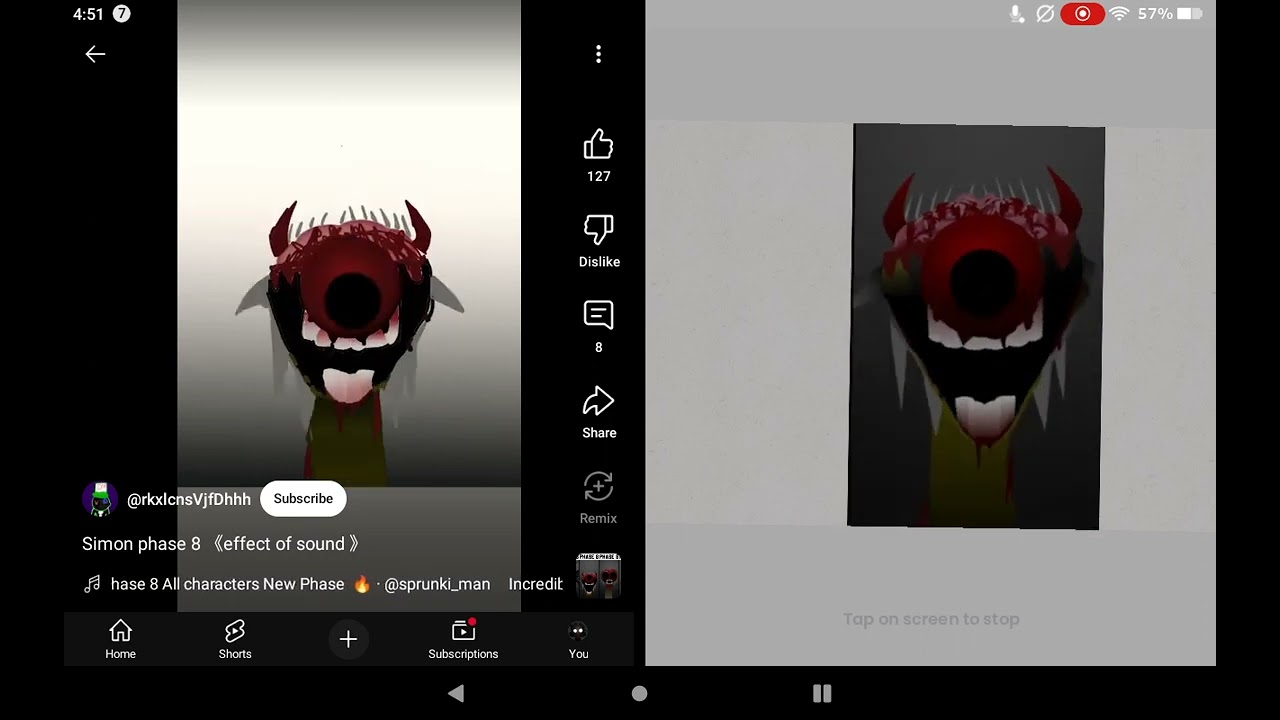Open the You profile tab
Viewport: 1280px width, 720px height.
[x=578, y=639]
